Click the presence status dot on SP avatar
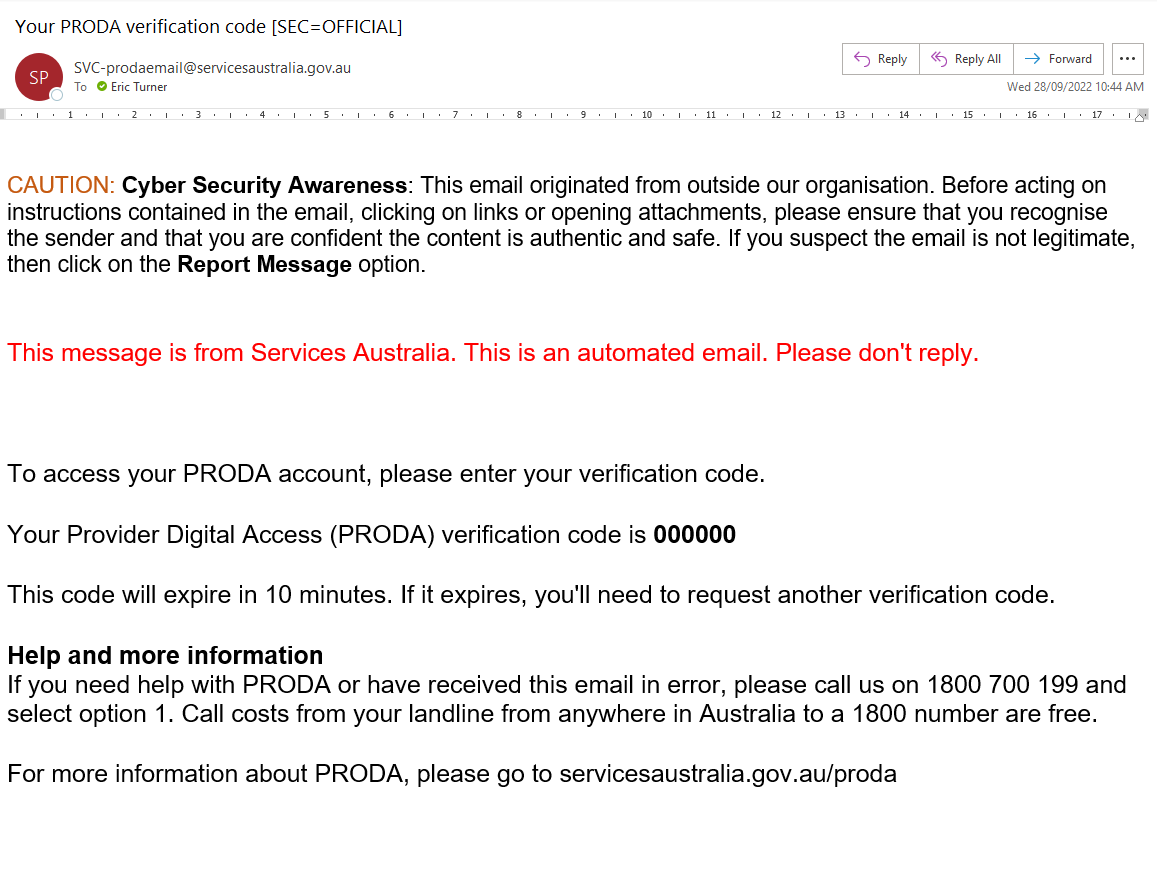The image size is (1157, 884). (x=57, y=95)
